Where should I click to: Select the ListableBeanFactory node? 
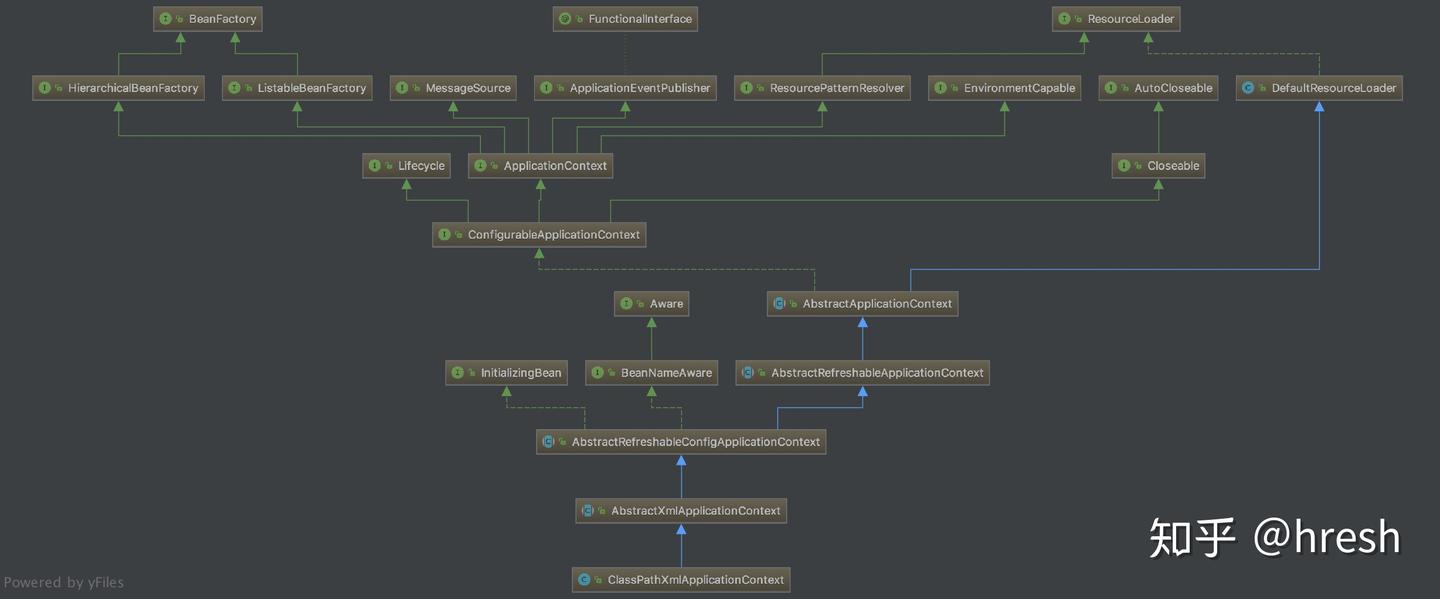(x=297, y=88)
